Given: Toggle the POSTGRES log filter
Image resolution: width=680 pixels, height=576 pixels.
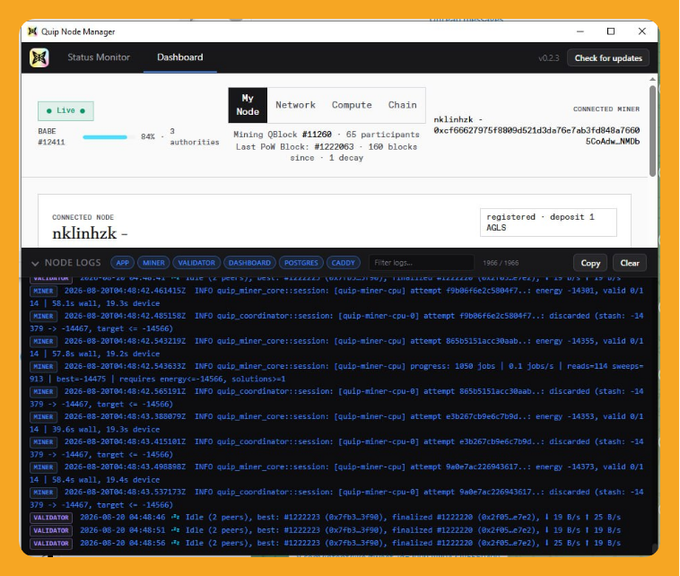Looking at the screenshot, I should coord(301,263).
